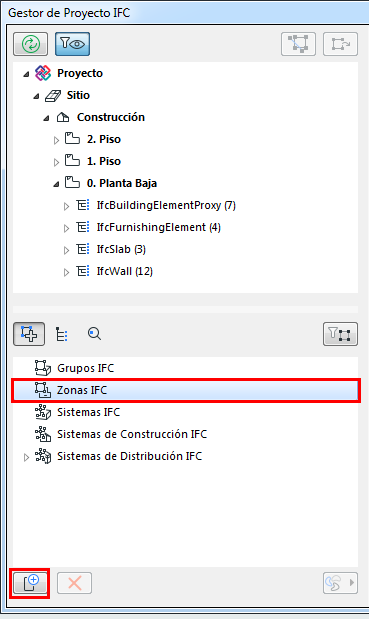
Task: Expand the 2. Piso story
Action: coord(56,140)
